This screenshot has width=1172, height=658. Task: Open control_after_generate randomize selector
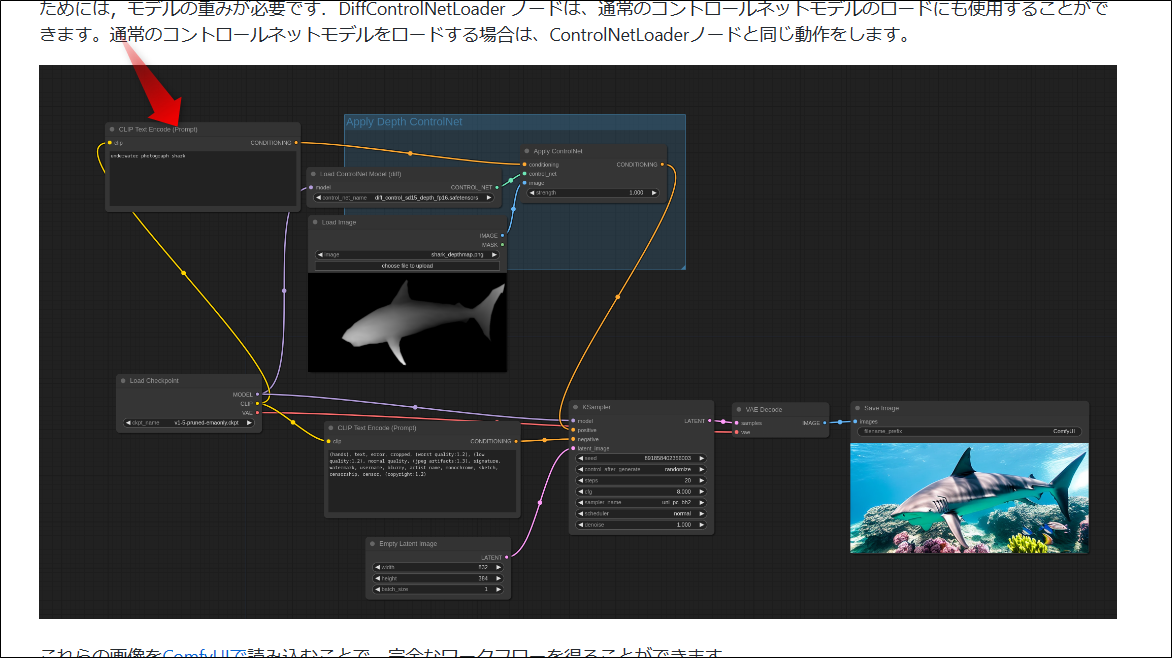click(641, 470)
